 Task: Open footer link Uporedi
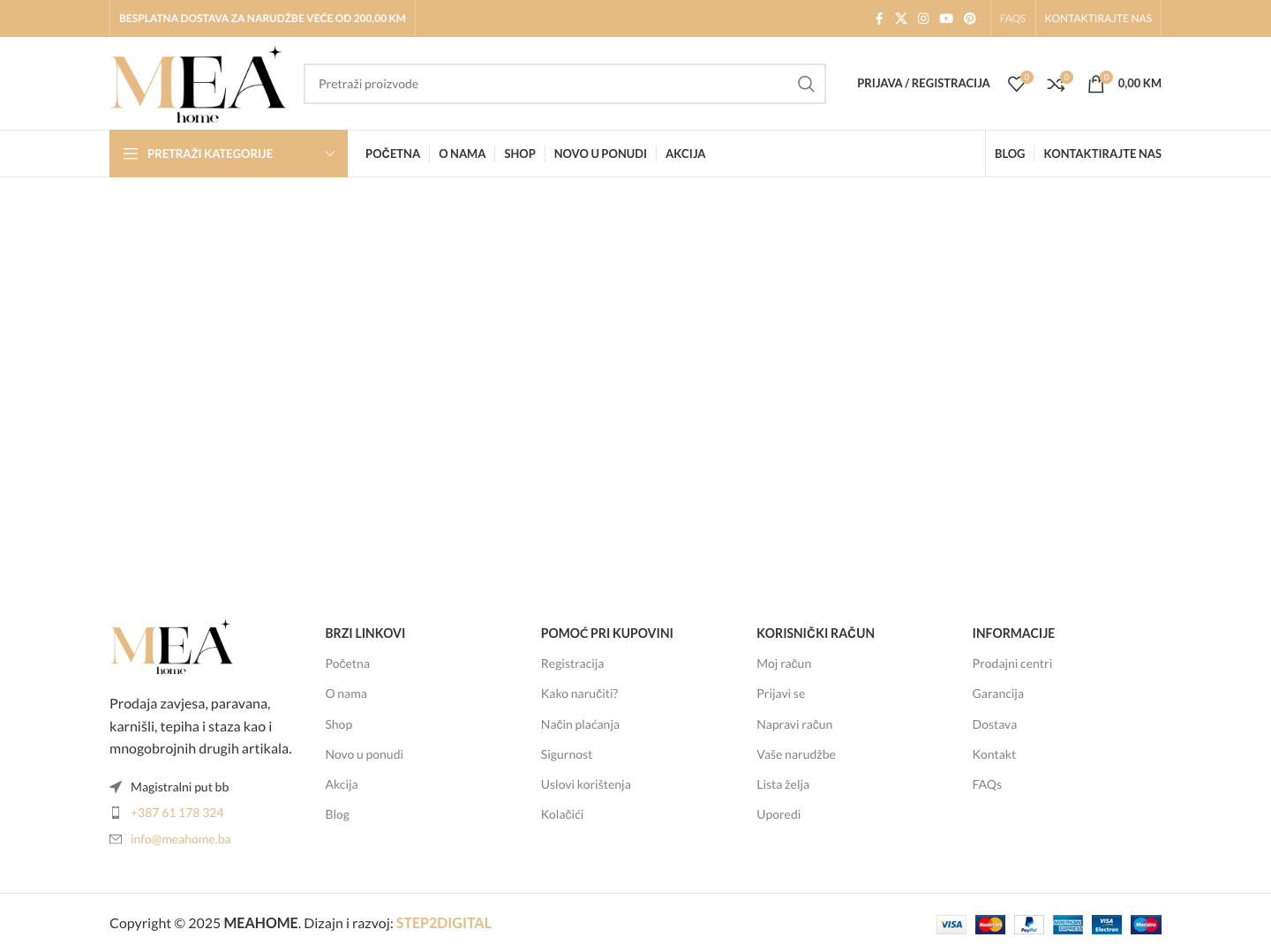(778, 814)
